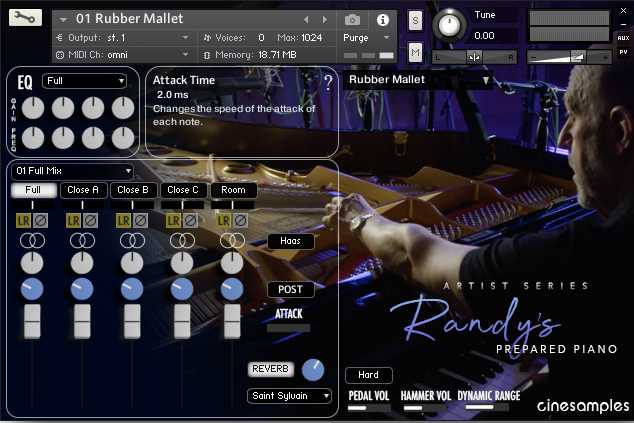Toggle LR stereo icon on Close A channel

(x=73, y=221)
